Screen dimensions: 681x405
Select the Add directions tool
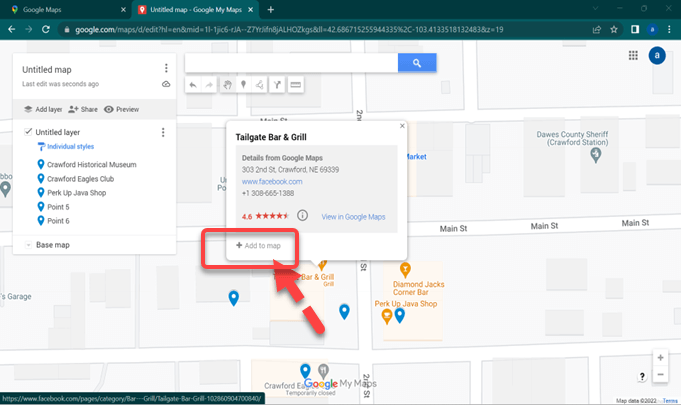277,85
